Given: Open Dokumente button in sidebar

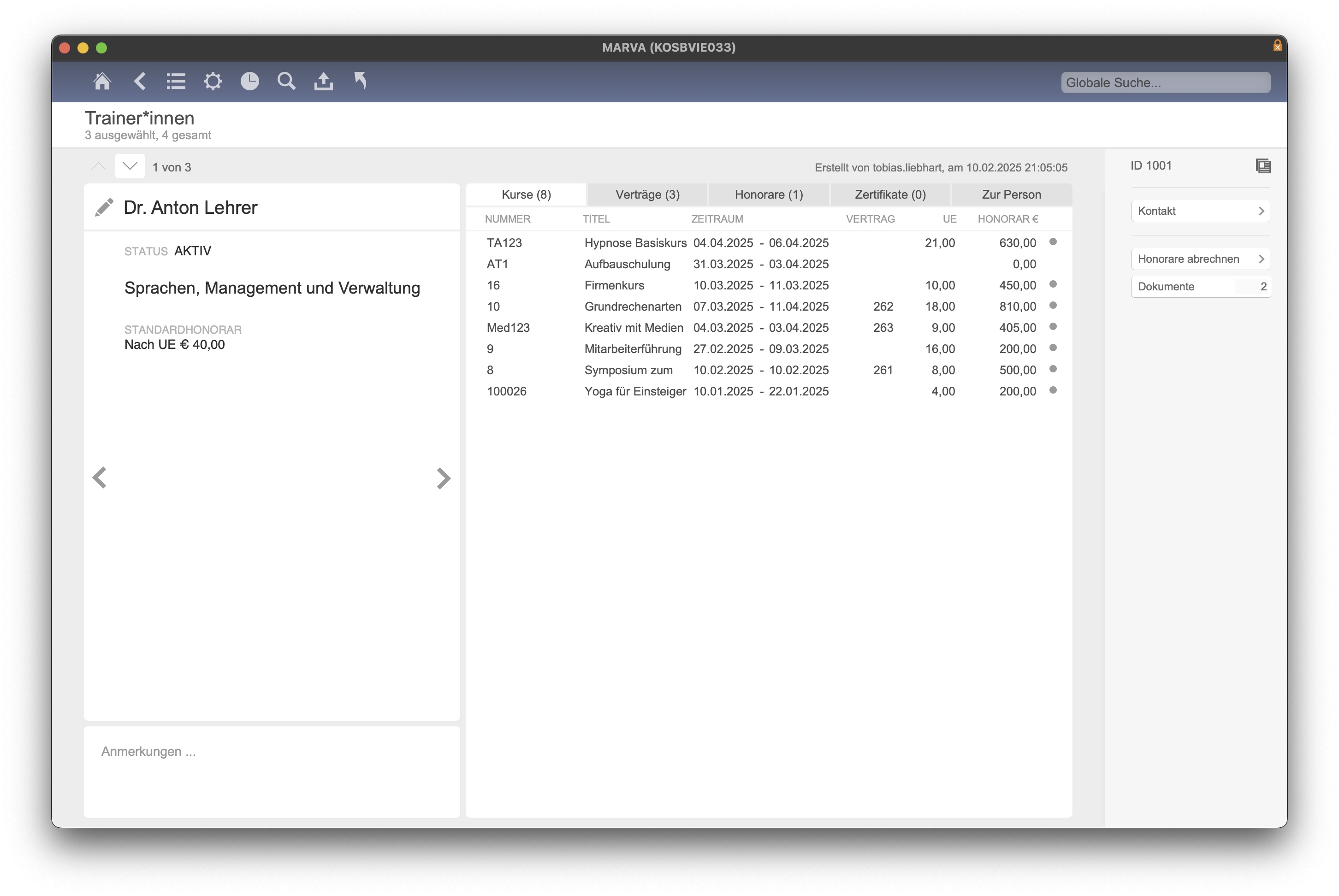Looking at the screenshot, I should [x=1200, y=286].
